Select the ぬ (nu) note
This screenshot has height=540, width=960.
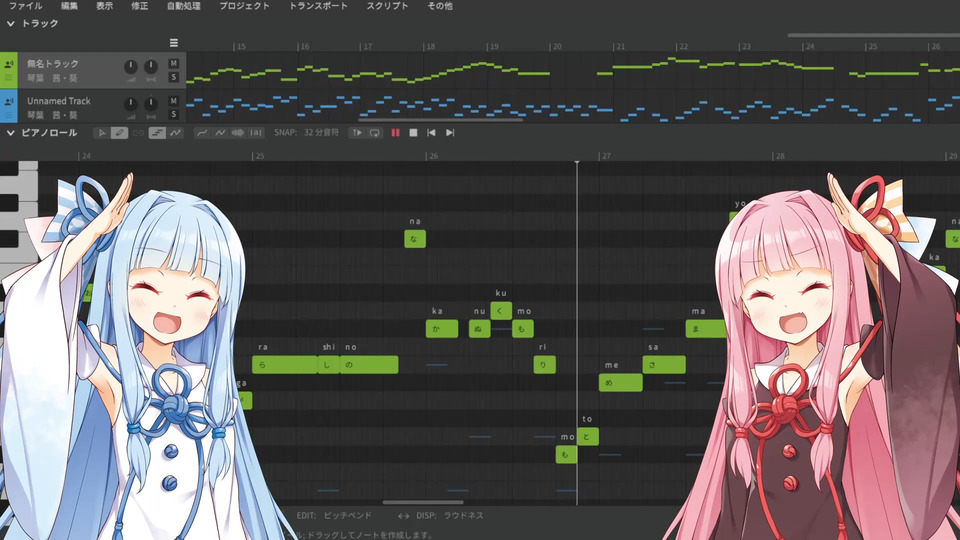(479, 329)
